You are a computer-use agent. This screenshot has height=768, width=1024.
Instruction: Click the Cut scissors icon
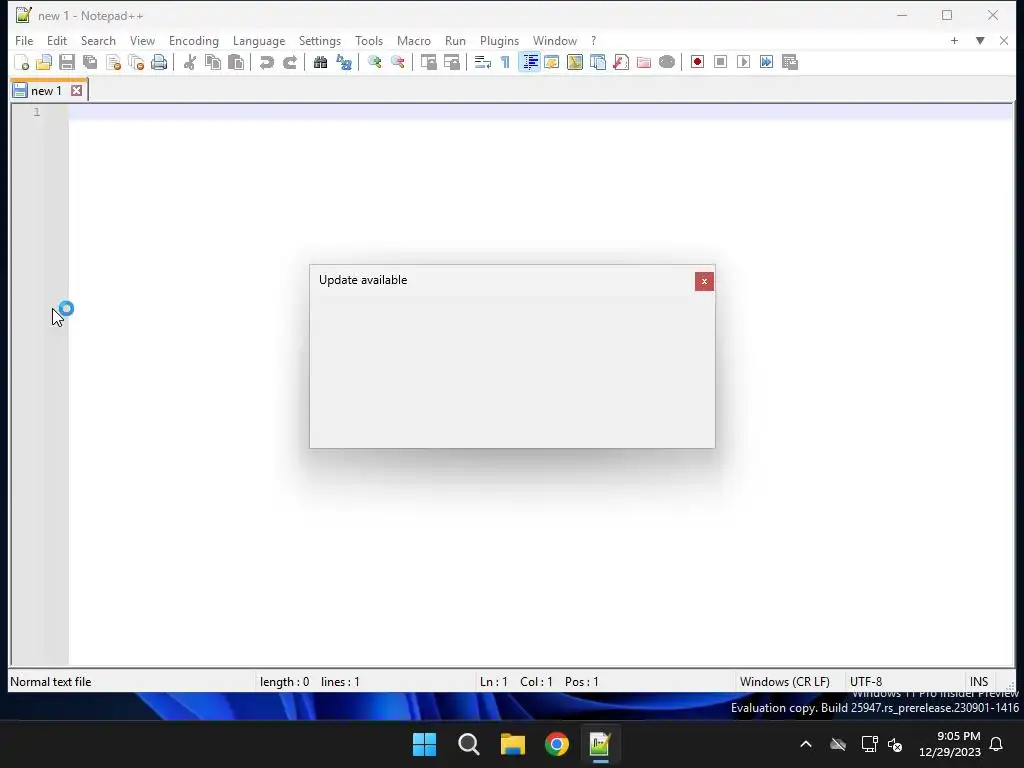[189, 62]
